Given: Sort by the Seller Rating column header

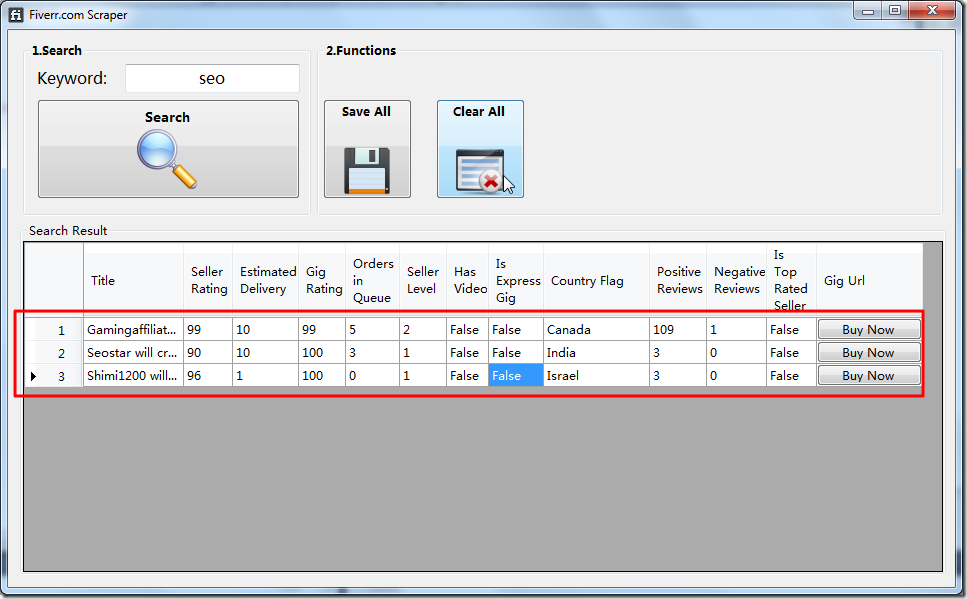Looking at the screenshot, I should 208,280.
